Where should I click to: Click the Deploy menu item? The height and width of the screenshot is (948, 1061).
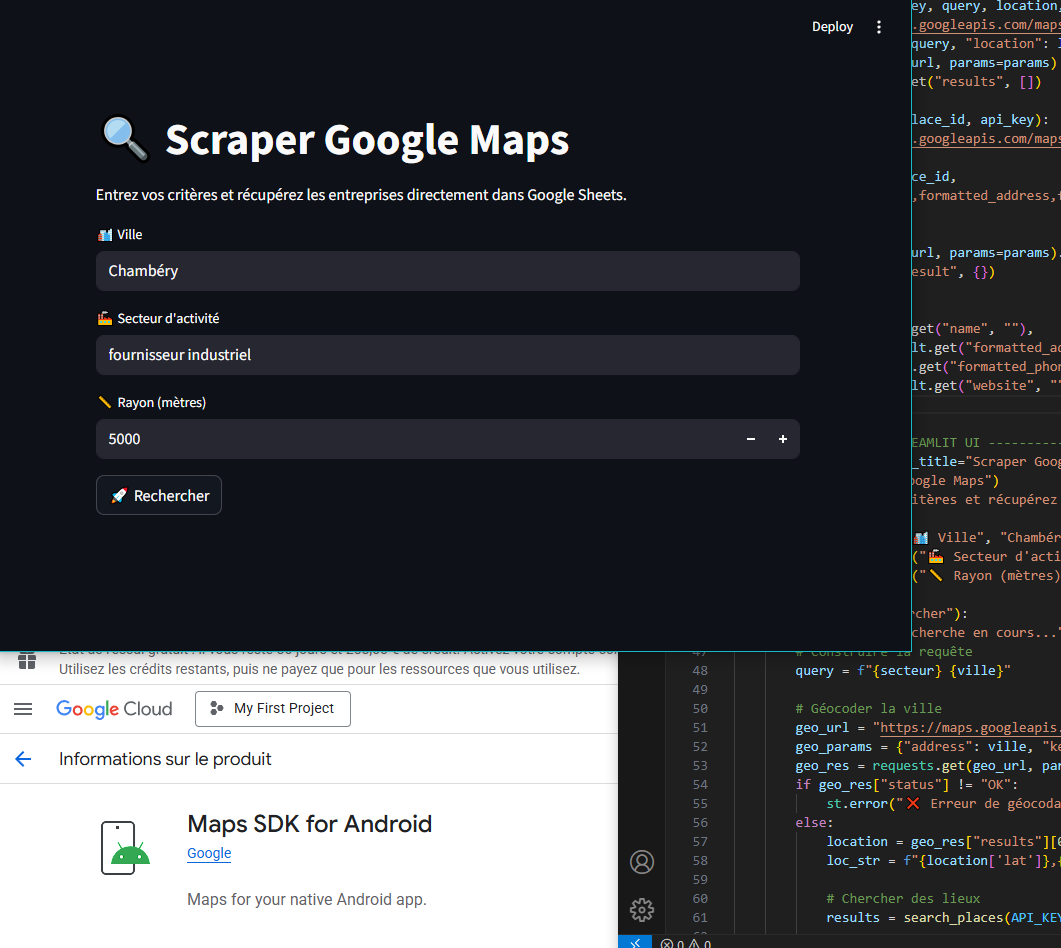[832, 26]
